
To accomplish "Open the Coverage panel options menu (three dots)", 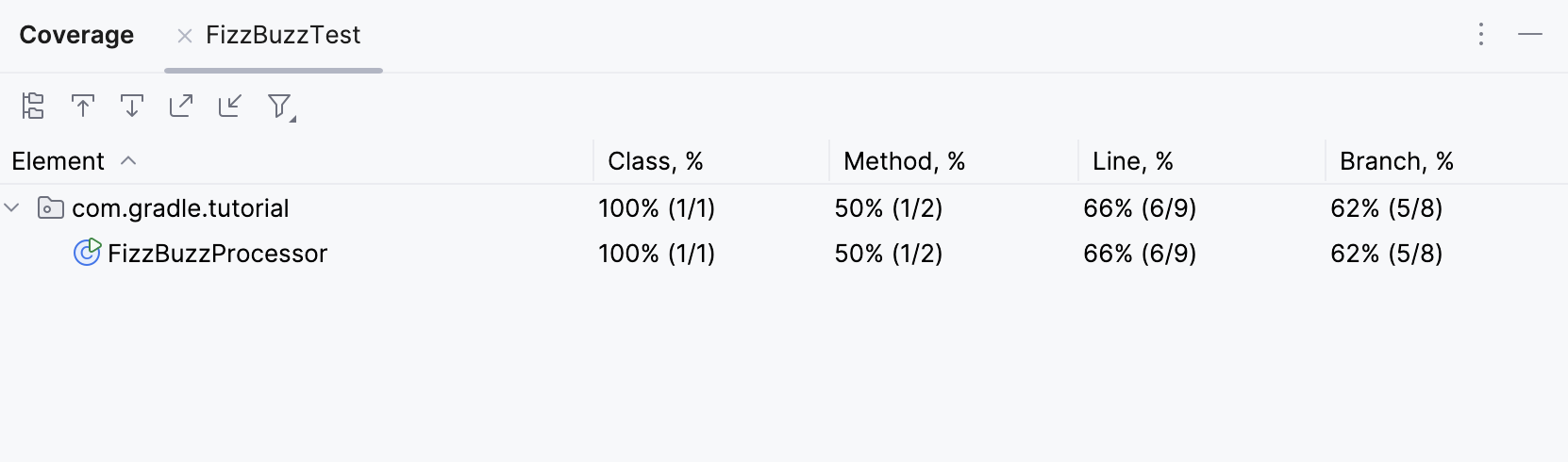I will point(1481,35).
